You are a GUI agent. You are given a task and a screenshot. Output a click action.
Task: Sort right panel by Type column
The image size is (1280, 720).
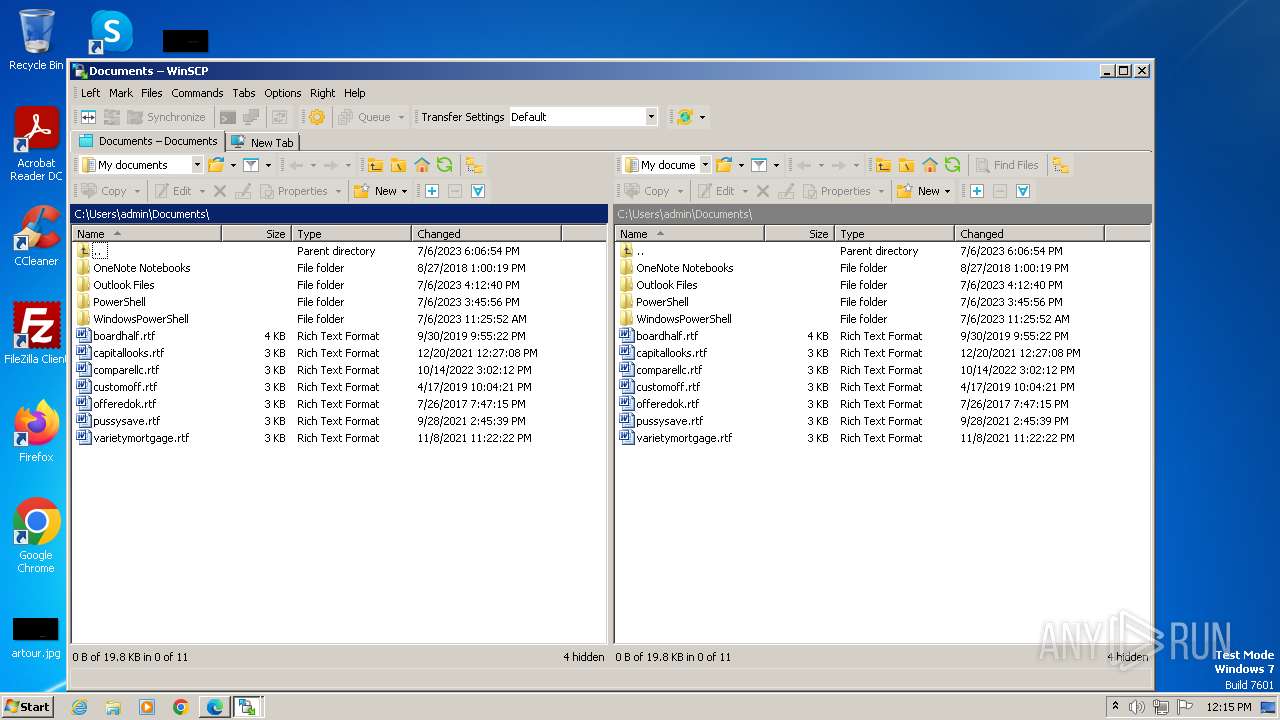coord(894,234)
